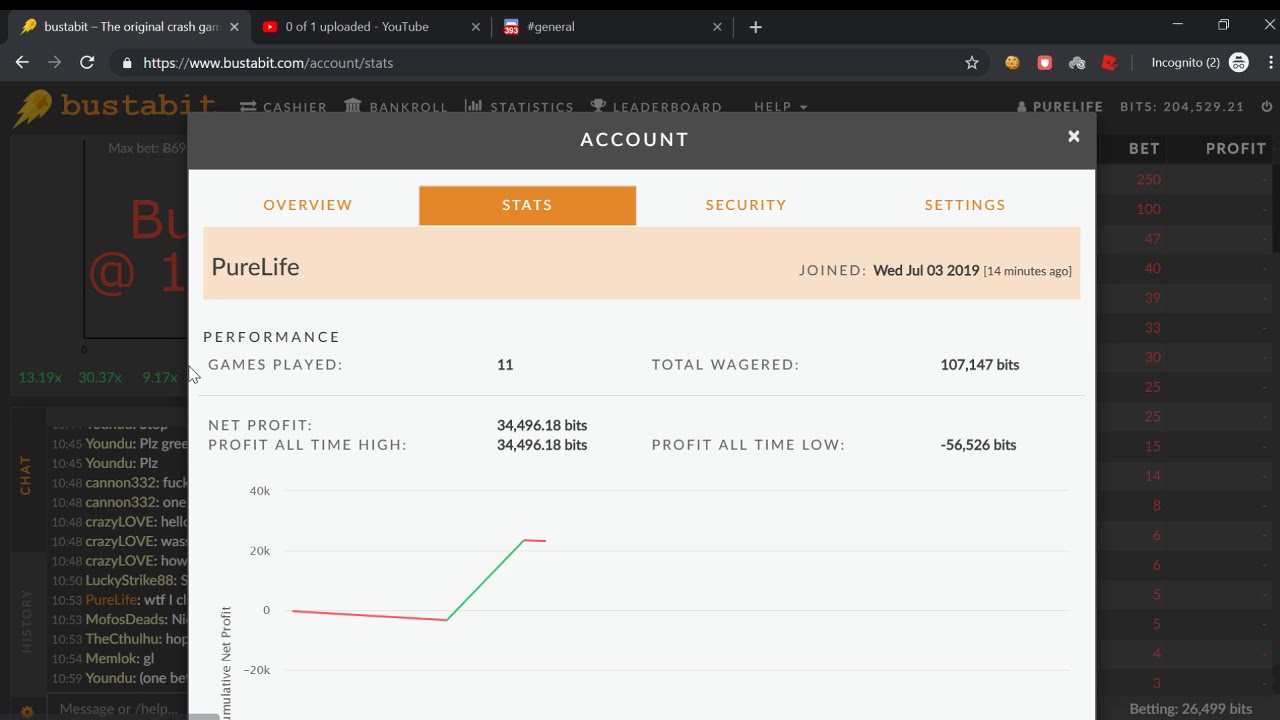Switch to the Overview tab

(308, 205)
